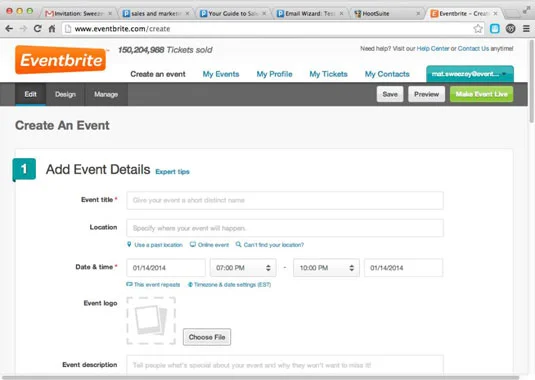Image resolution: width=535 pixels, height=380 pixels.
Task: Click the browser forward arrow
Action: point(23,29)
